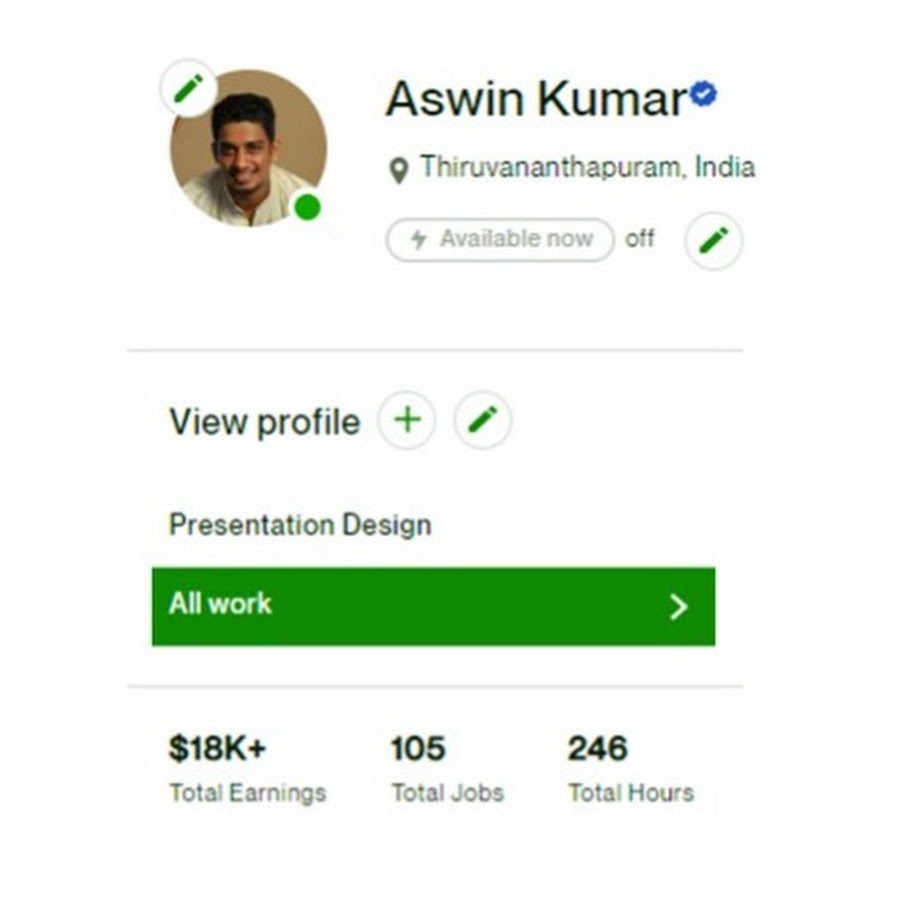The width and height of the screenshot is (900, 900).
Task: Click the Aswin Kumar name
Action: coord(537,99)
